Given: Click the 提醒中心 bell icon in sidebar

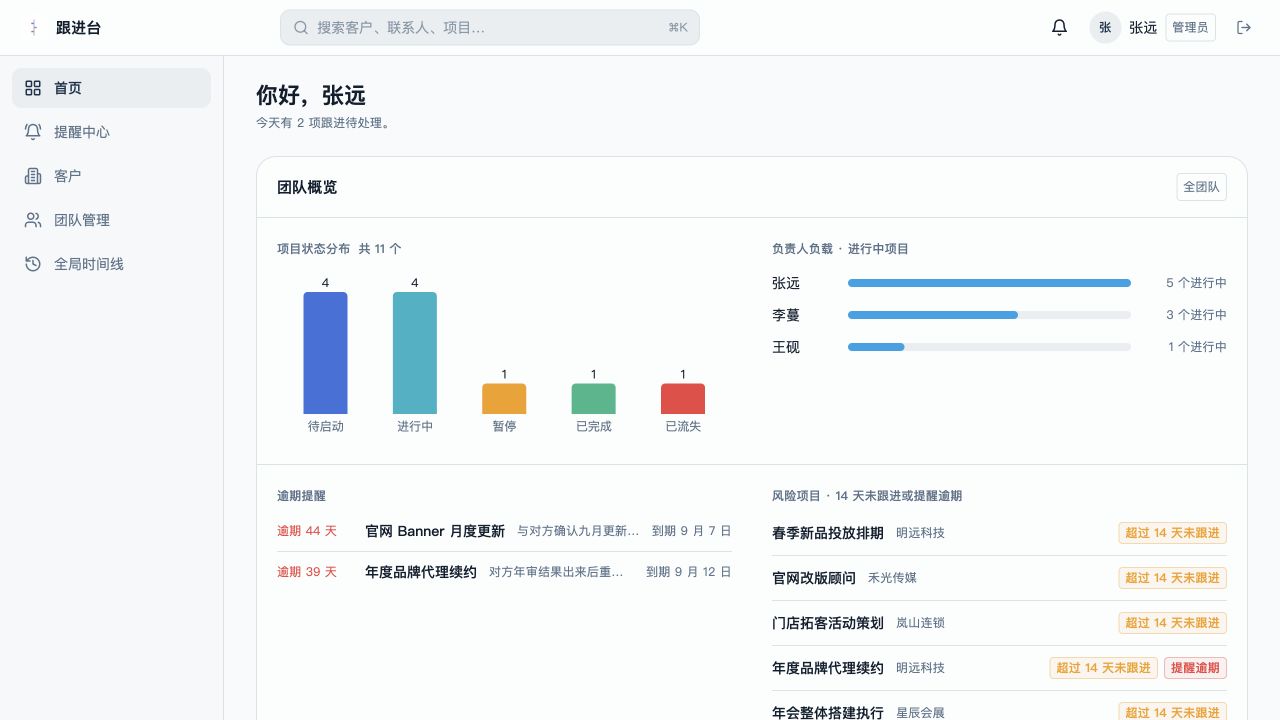Looking at the screenshot, I should (x=33, y=132).
